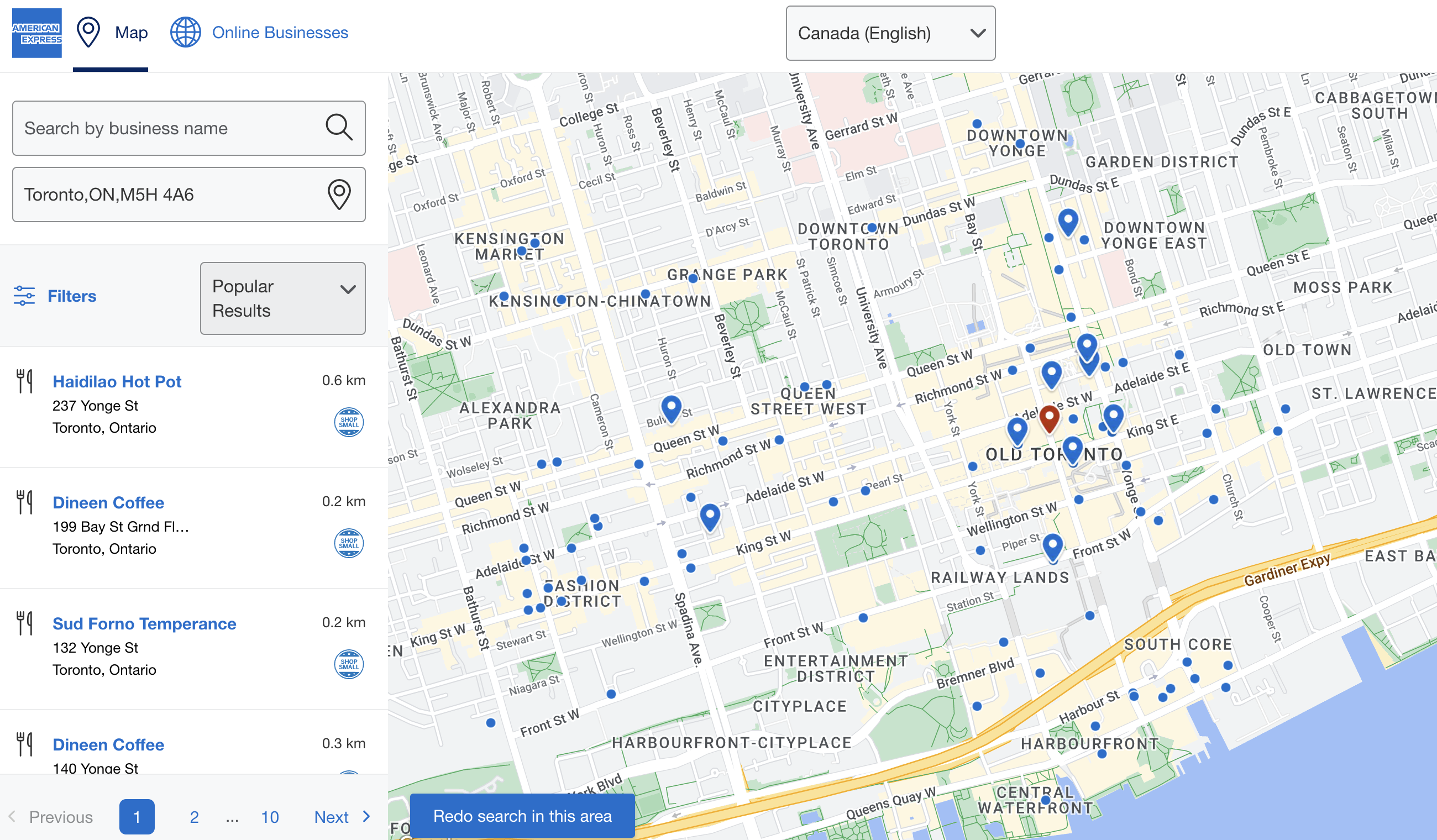Click the globe icon next to Online Businesses
Screen dimensions: 1437x840
(185, 32)
